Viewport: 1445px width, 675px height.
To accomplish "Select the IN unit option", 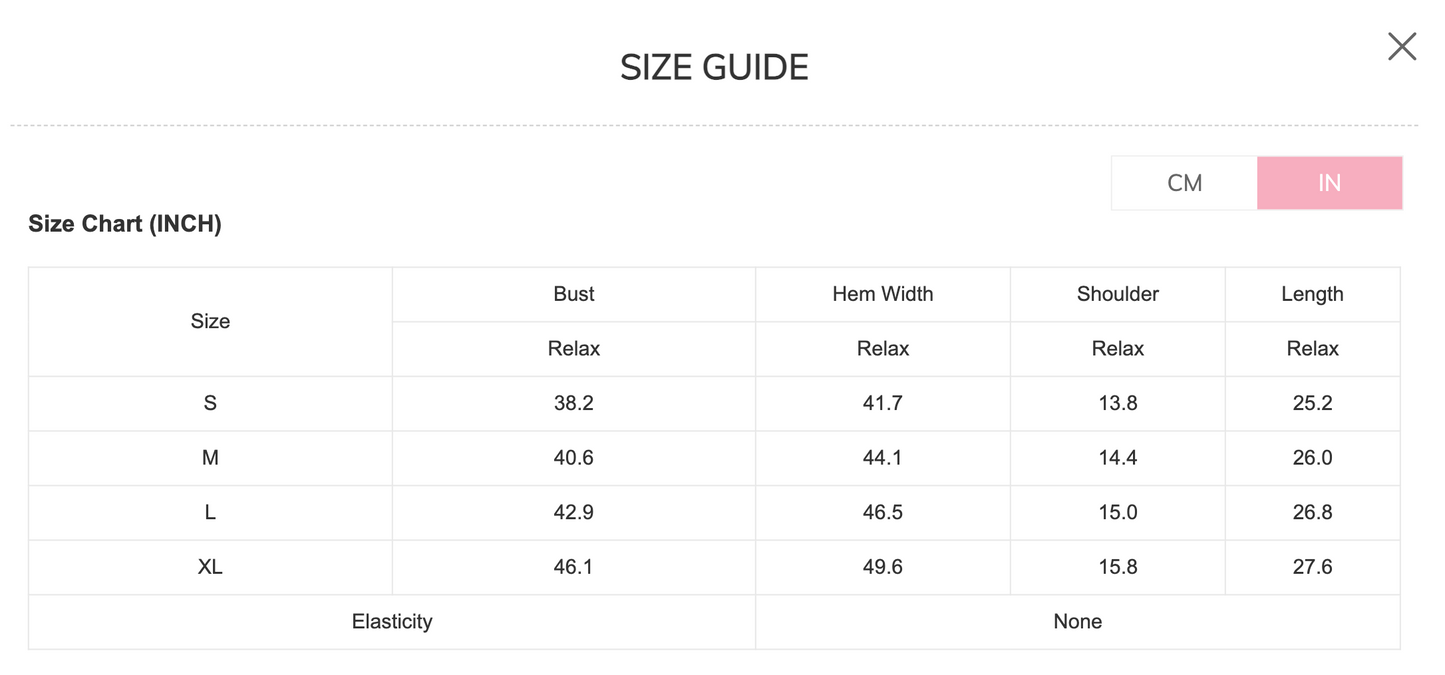I will click(1329, 183).
